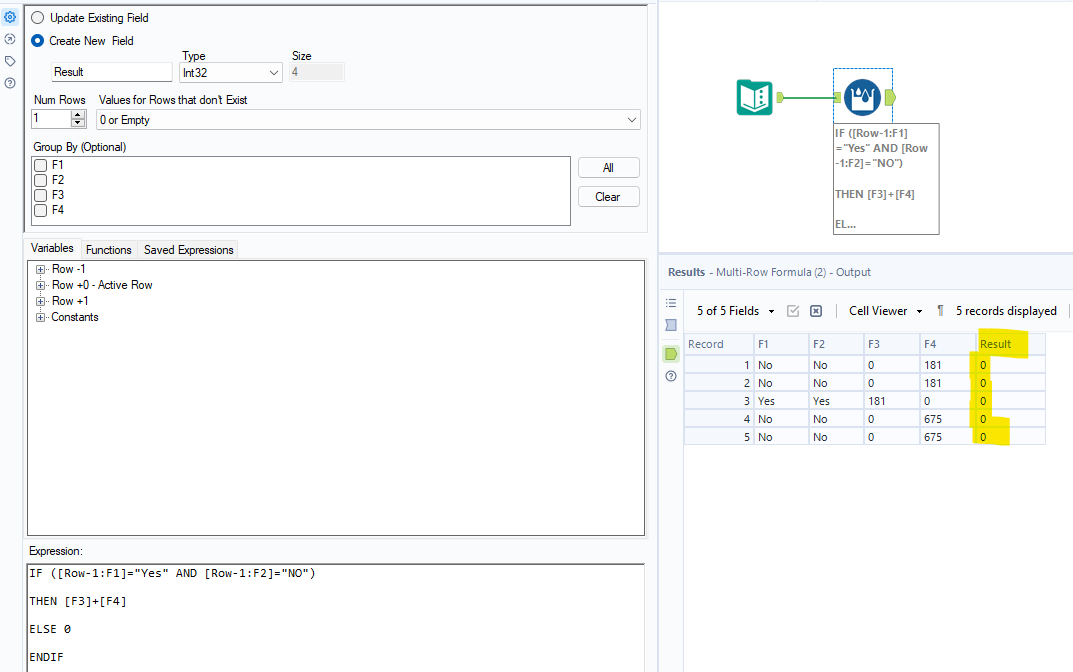Increase Num Rows using the stepper arrow
The width and height of the screenshot is (1073, 672).
(x=78, y=112)
